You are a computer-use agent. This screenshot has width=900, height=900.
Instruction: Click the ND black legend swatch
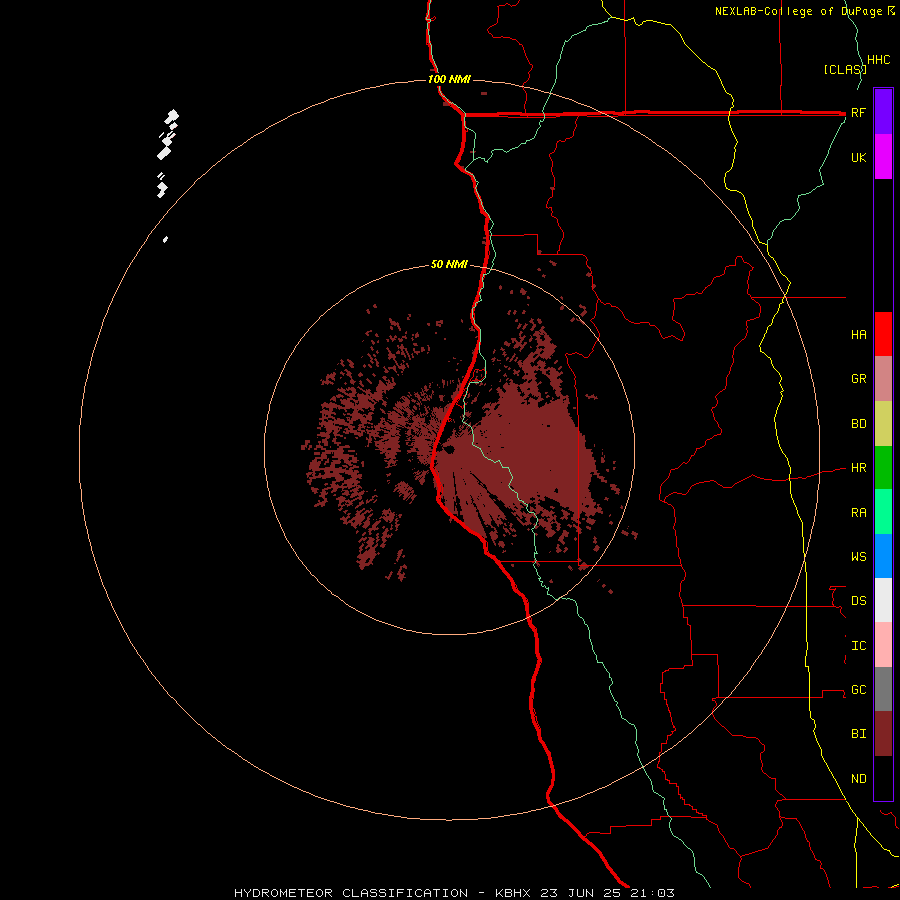coord(883,778)
